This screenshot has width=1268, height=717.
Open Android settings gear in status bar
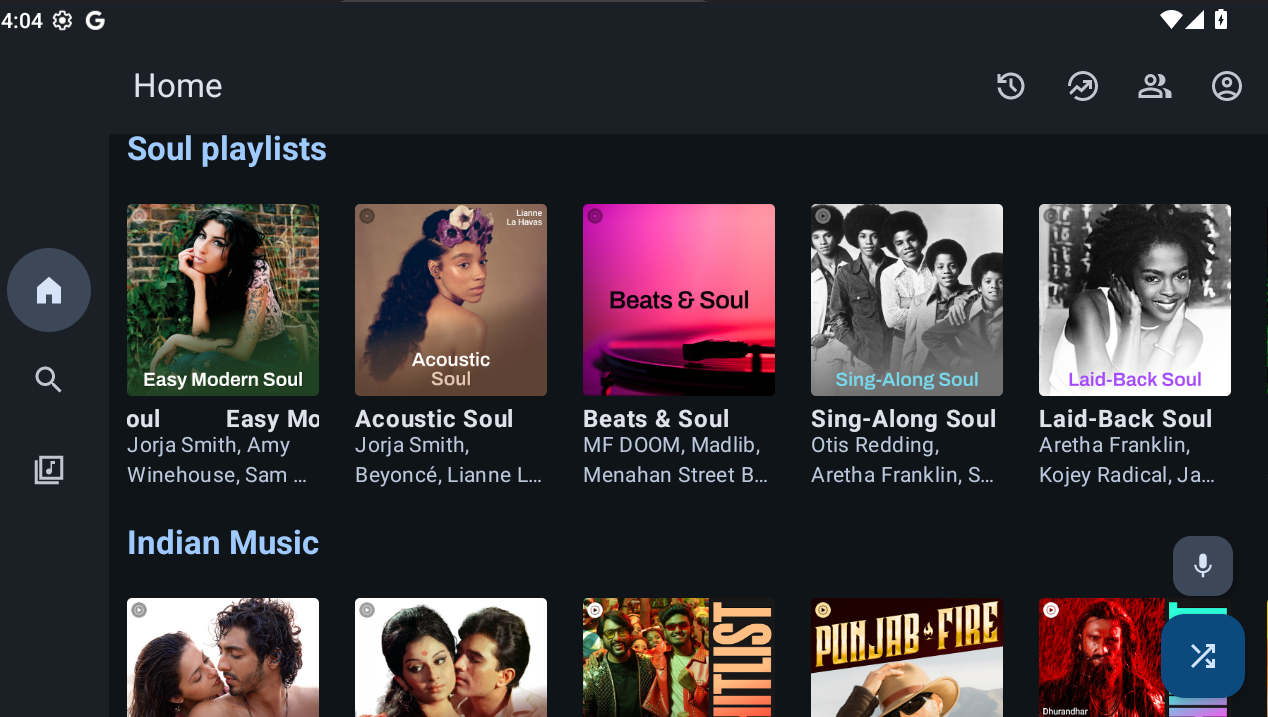(x=63, y=20)
